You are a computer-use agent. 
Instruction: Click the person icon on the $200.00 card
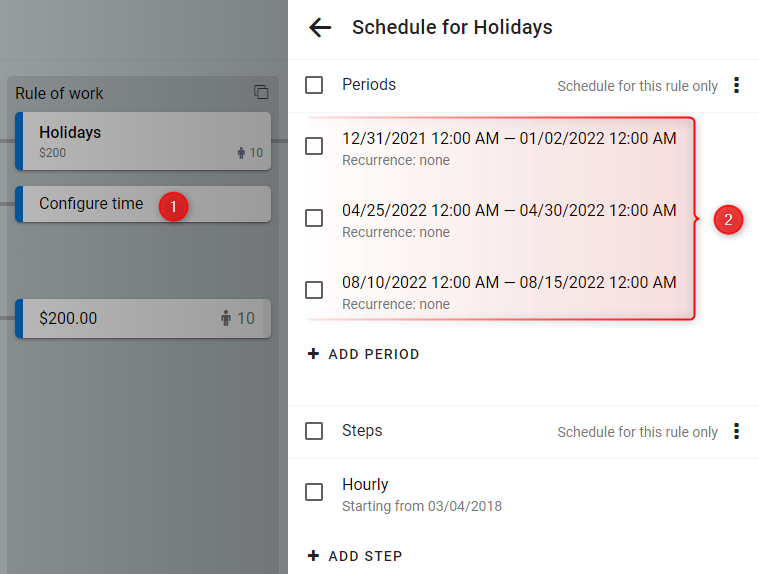226,318
